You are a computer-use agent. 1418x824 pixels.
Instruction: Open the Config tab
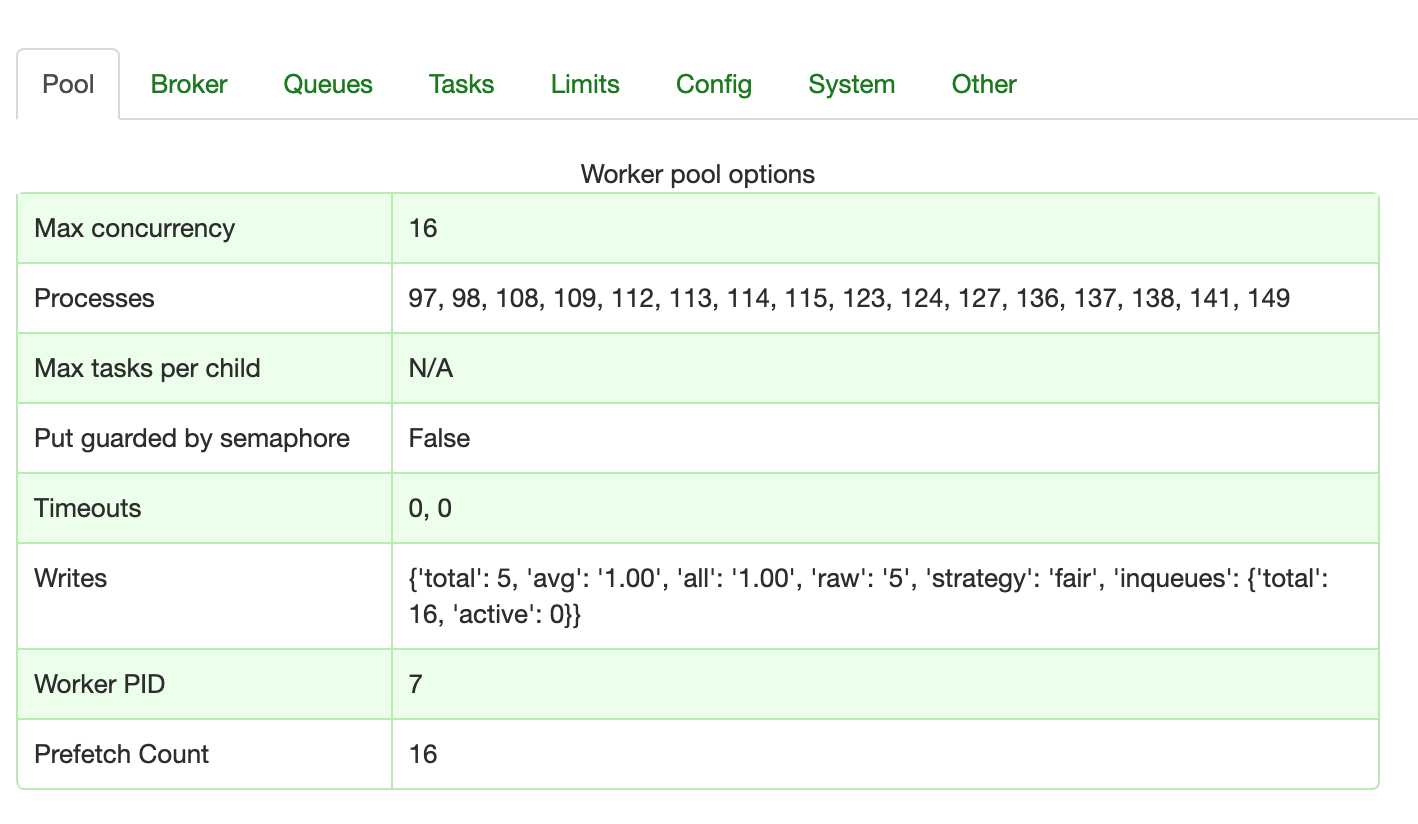point(713,84)
